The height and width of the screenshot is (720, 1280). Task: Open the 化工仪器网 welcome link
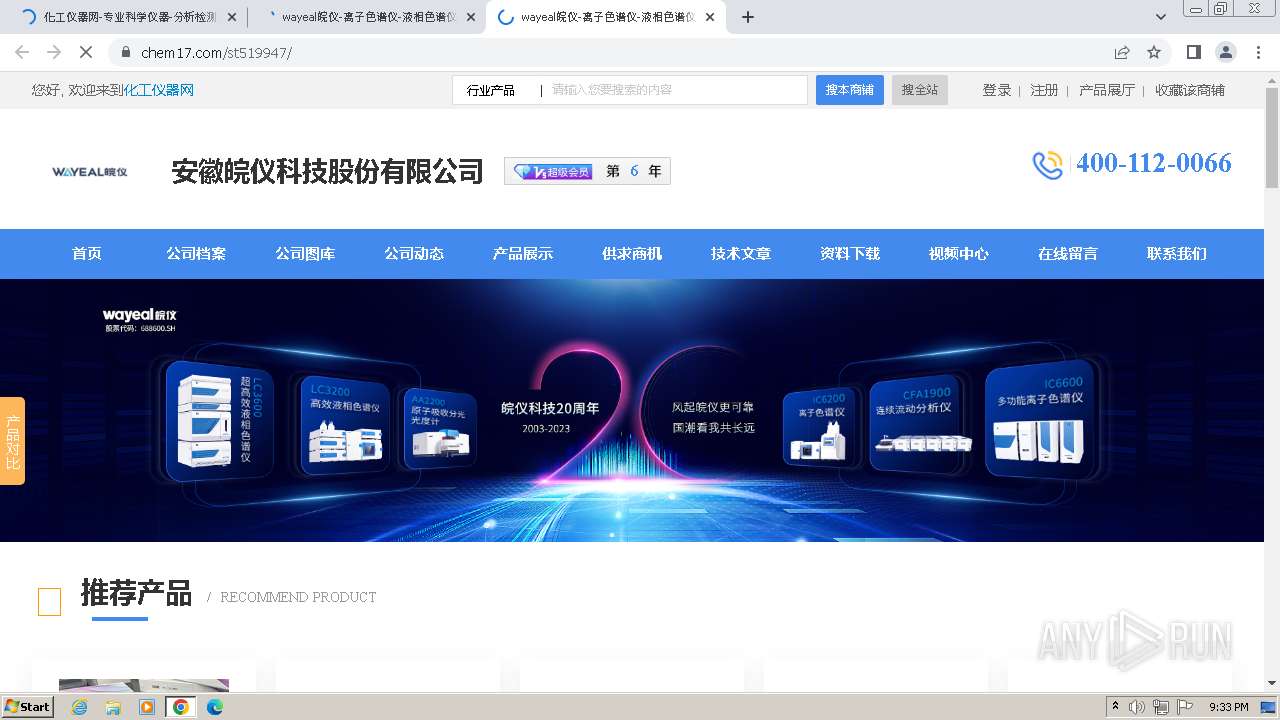click(x=159, y=90)
